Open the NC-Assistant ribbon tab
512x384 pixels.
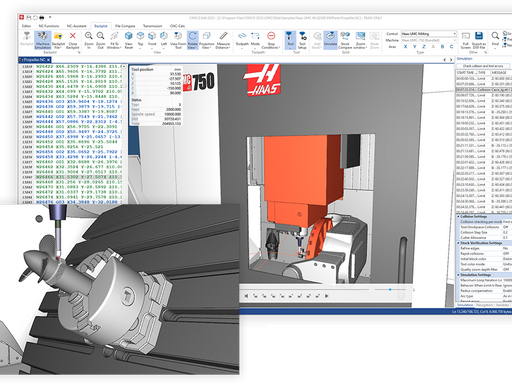tap(77, 26)
